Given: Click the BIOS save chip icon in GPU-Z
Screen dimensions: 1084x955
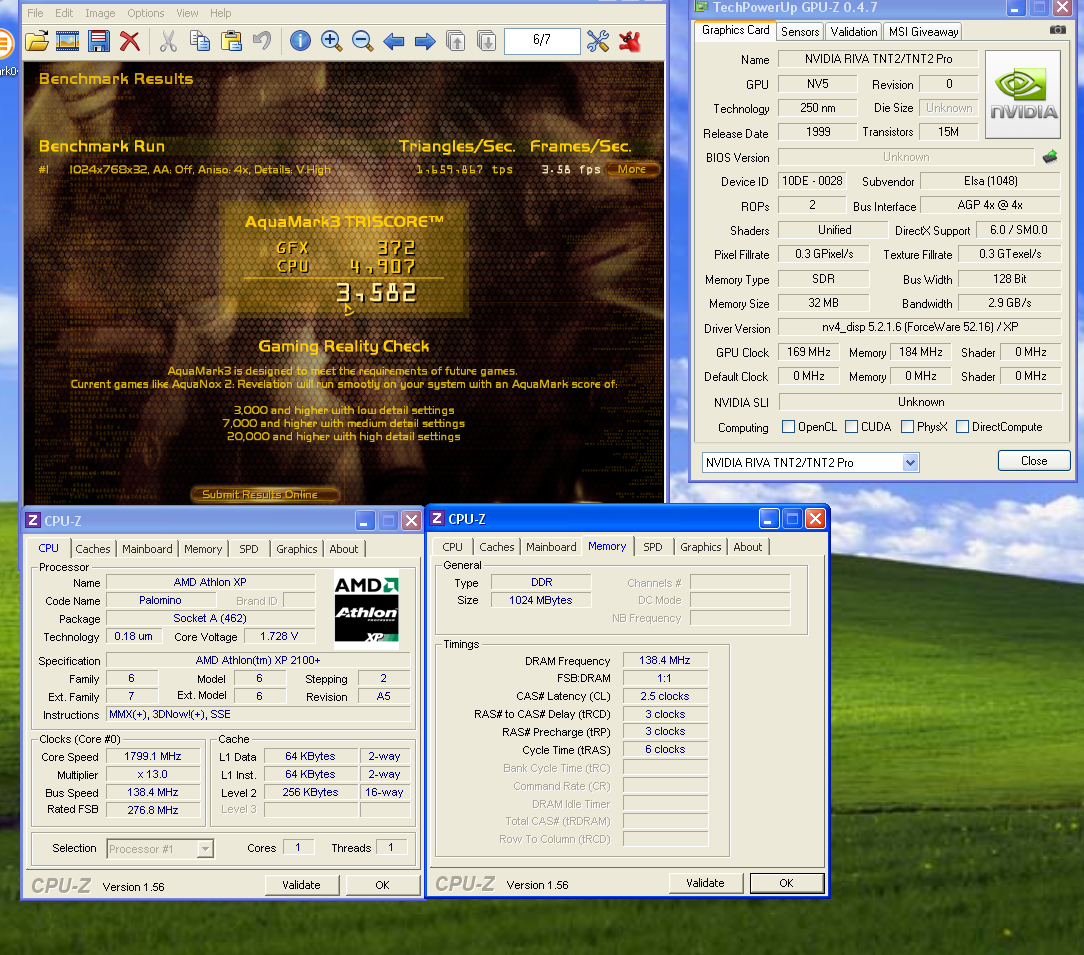Looking at the screenshot, I should point(1050,157).
